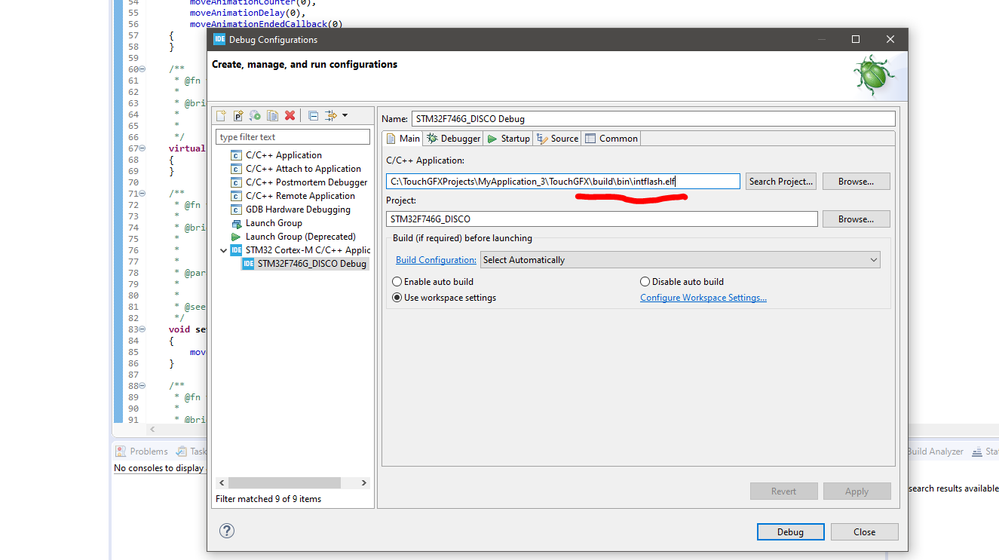Switch to the Source tab
Image resolution: width=999 pixels, height=560 pixels.
[x=557, y=138]
